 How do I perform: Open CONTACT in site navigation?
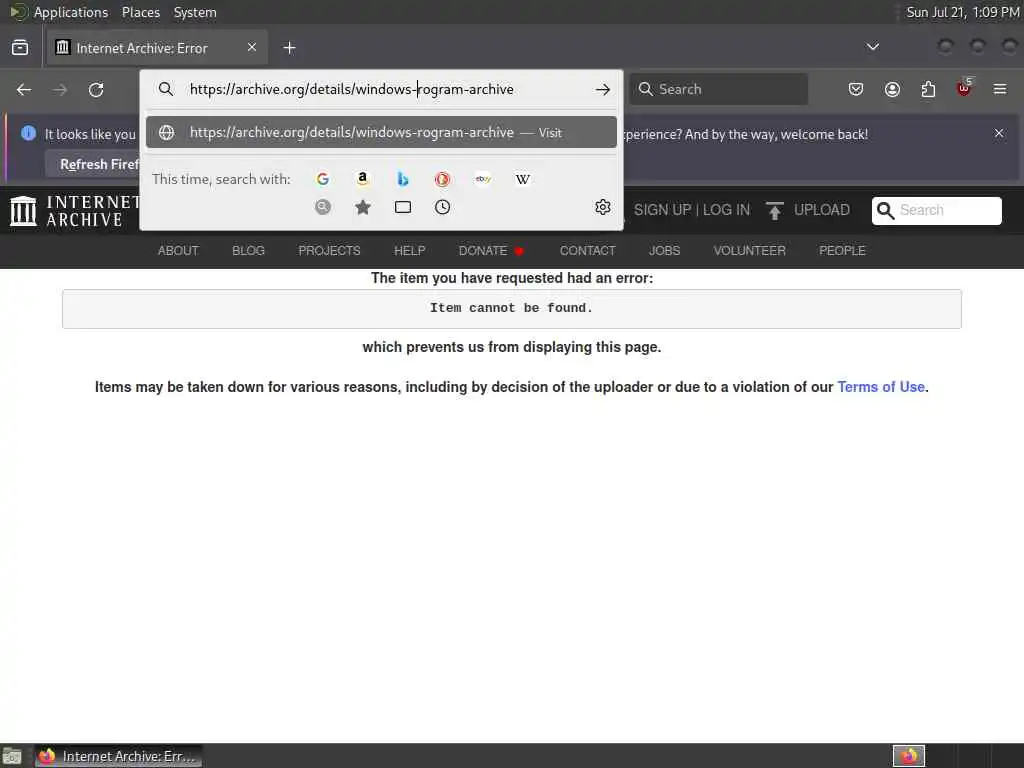pos(587,251)
